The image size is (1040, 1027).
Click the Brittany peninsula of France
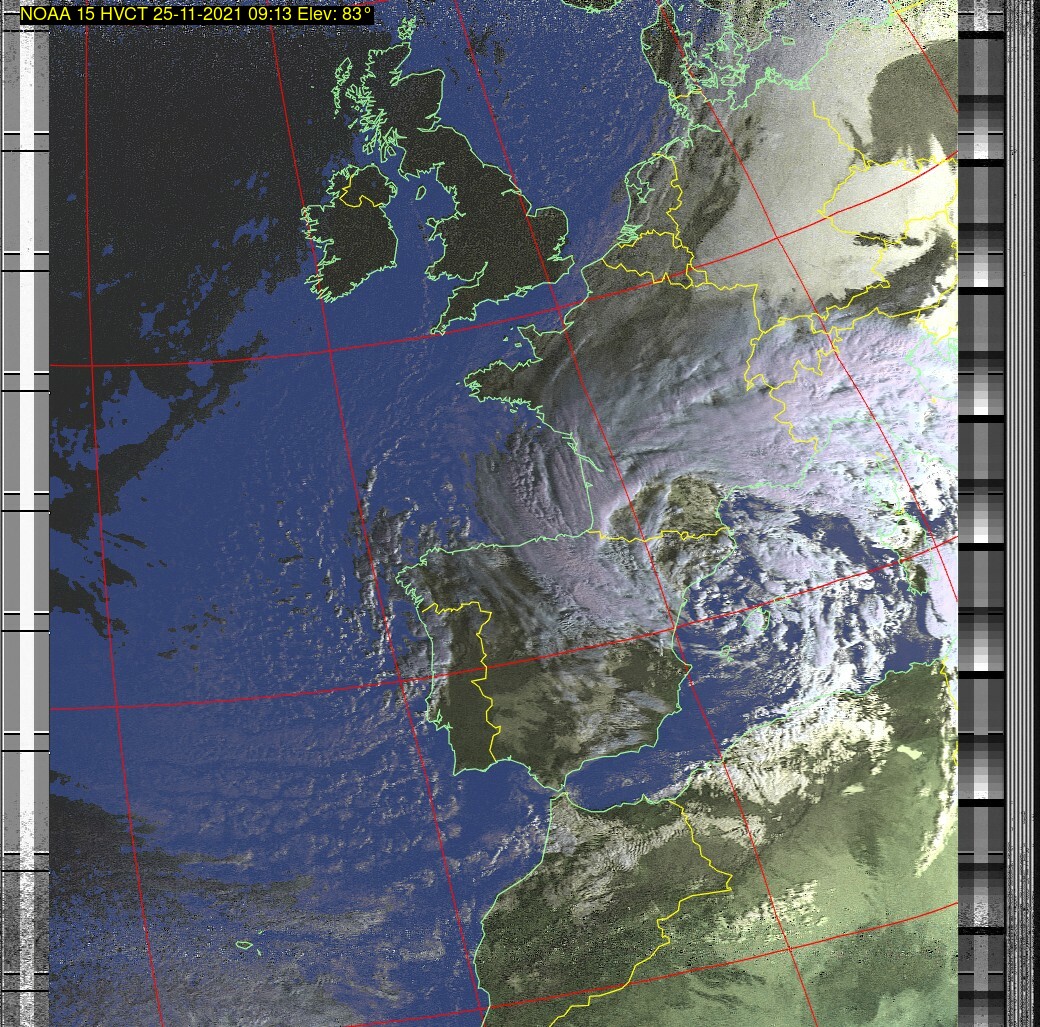click(x=500, y=385)
